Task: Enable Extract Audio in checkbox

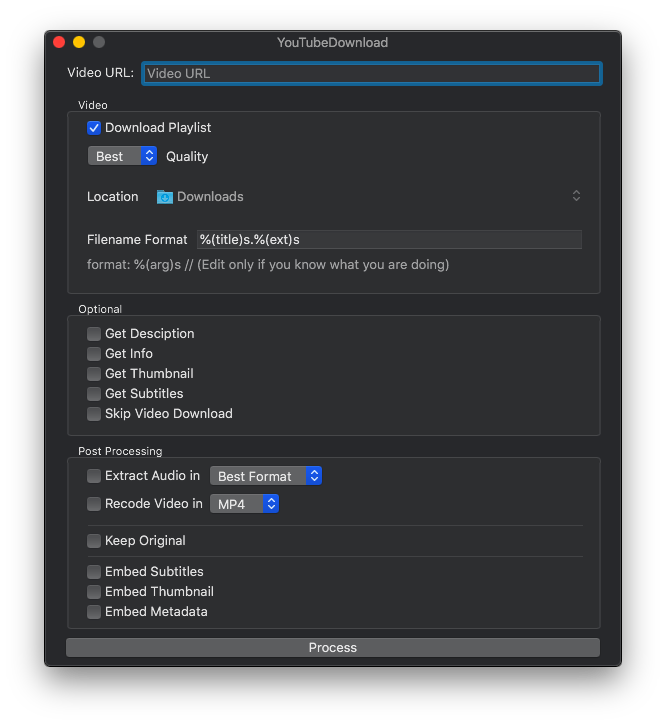Action: pos(94,476)
